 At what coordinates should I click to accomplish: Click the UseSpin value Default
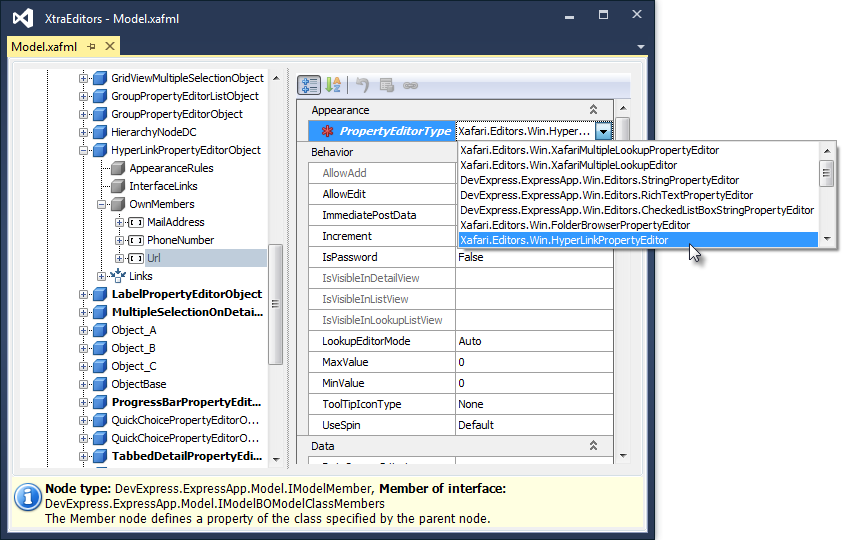click(534, 425)
